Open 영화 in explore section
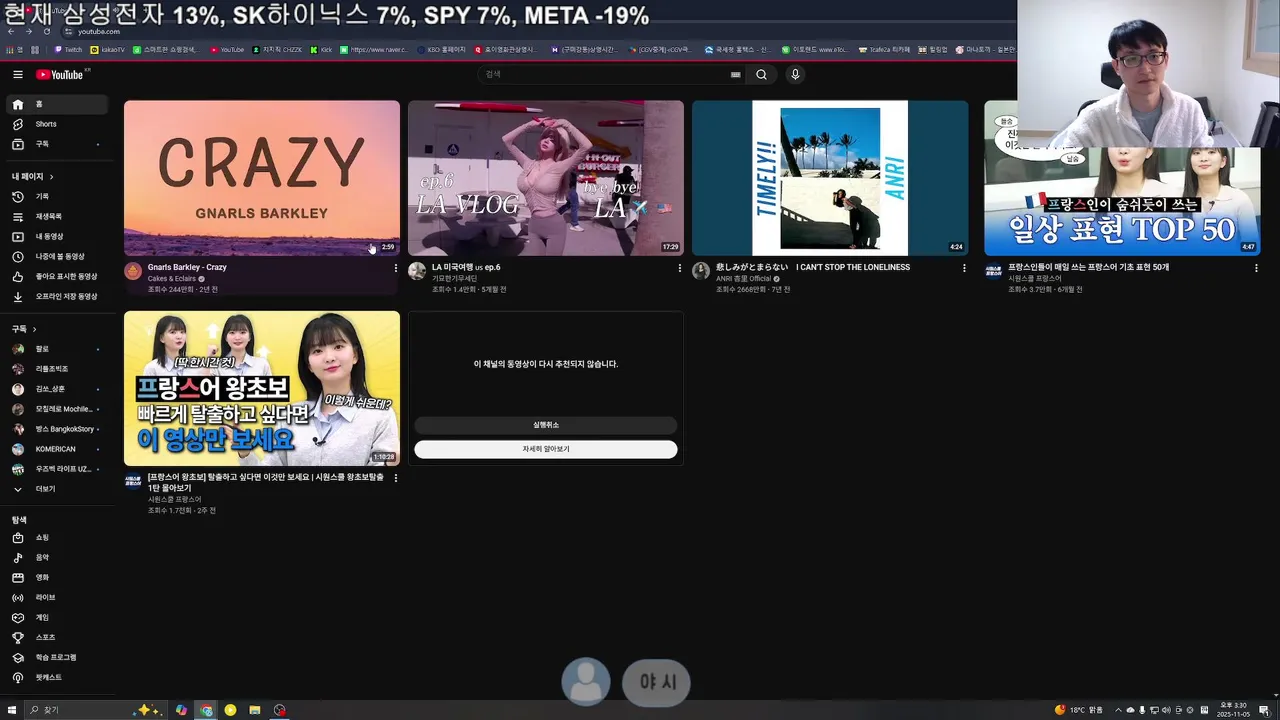The height and width of the screenshot is (720, 1280). coord(58,577)
